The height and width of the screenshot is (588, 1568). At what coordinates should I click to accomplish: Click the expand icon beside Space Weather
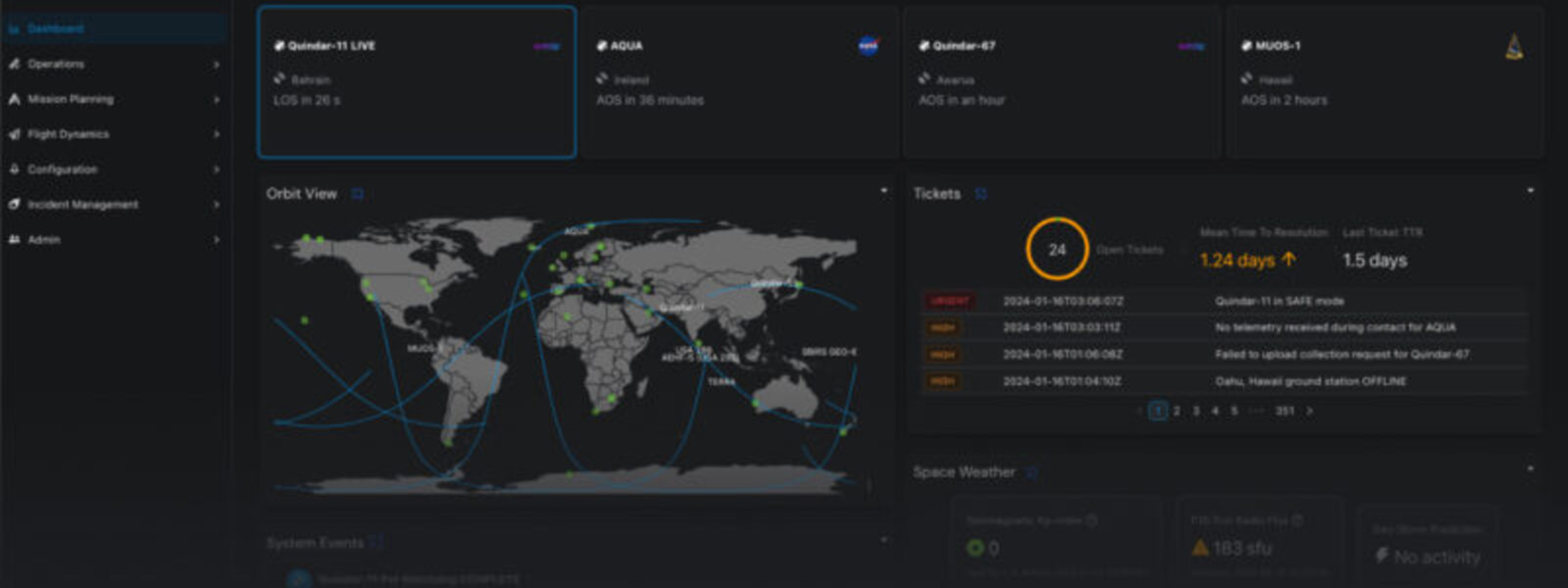tap(1032, 472)
